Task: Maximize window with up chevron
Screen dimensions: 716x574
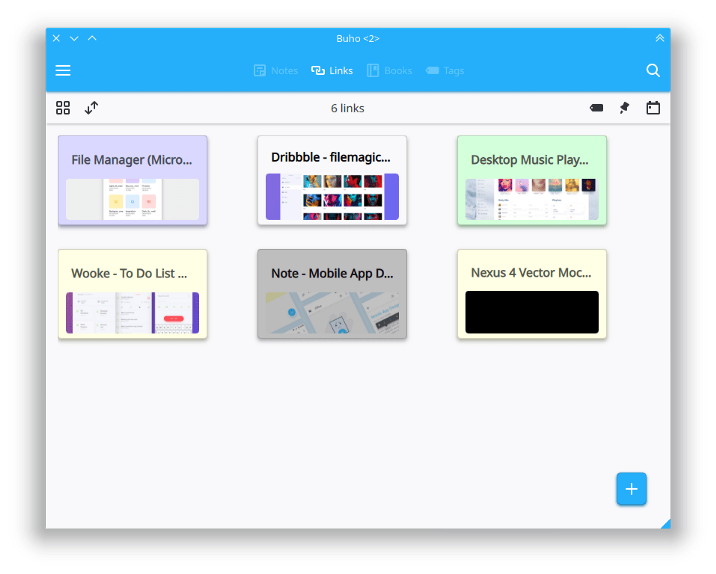Action: tap(92, 38)
